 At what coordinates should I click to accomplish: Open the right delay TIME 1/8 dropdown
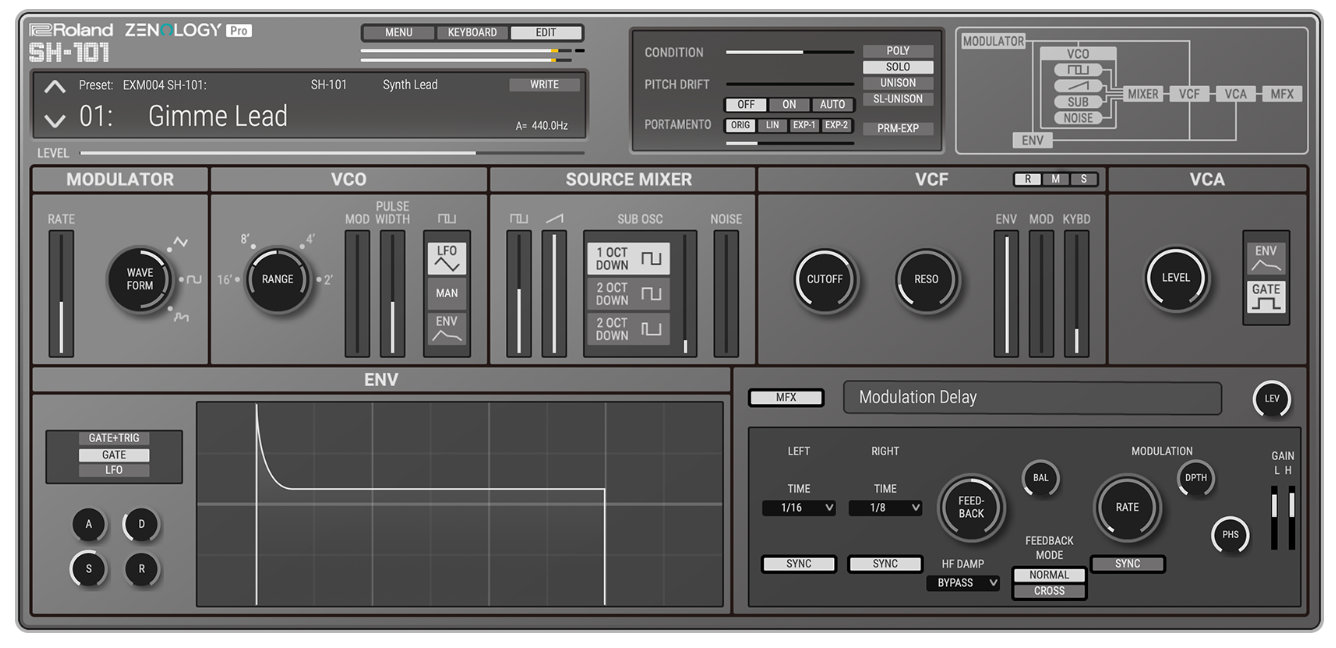click(x=885, y=508)
